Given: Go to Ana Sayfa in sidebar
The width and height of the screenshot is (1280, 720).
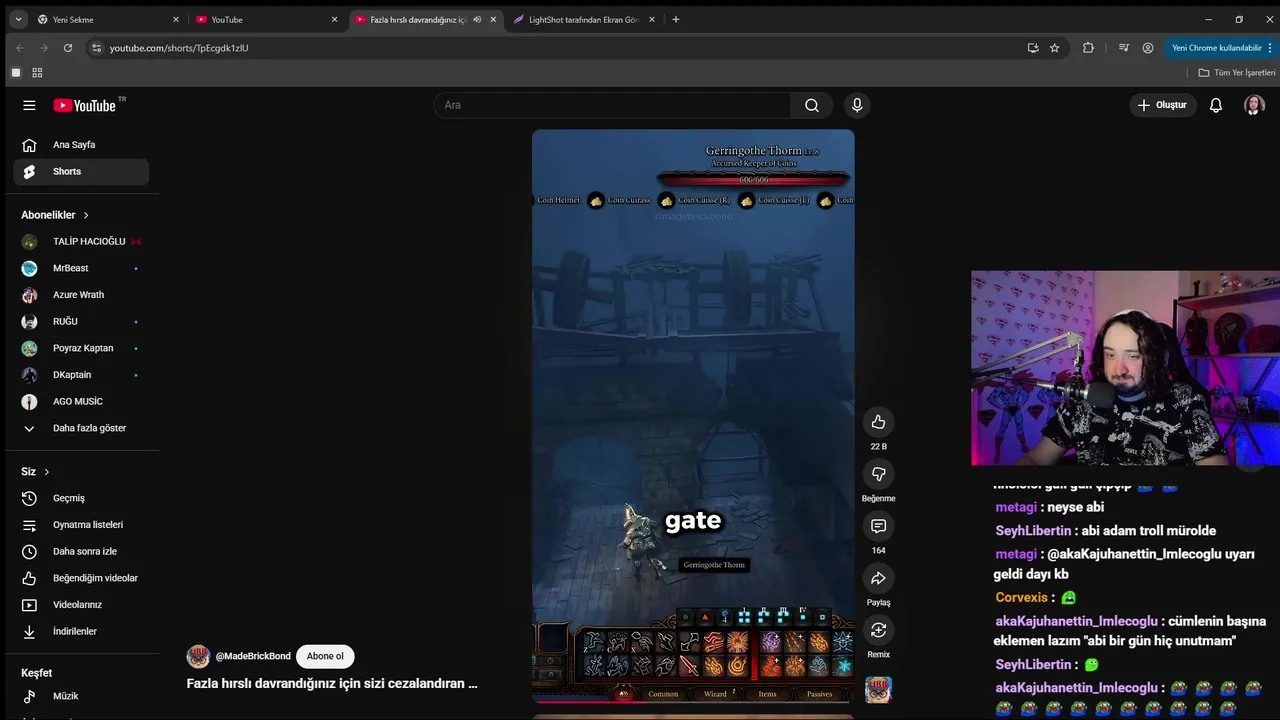Looking at the screenshot, I should pos(81,145).
